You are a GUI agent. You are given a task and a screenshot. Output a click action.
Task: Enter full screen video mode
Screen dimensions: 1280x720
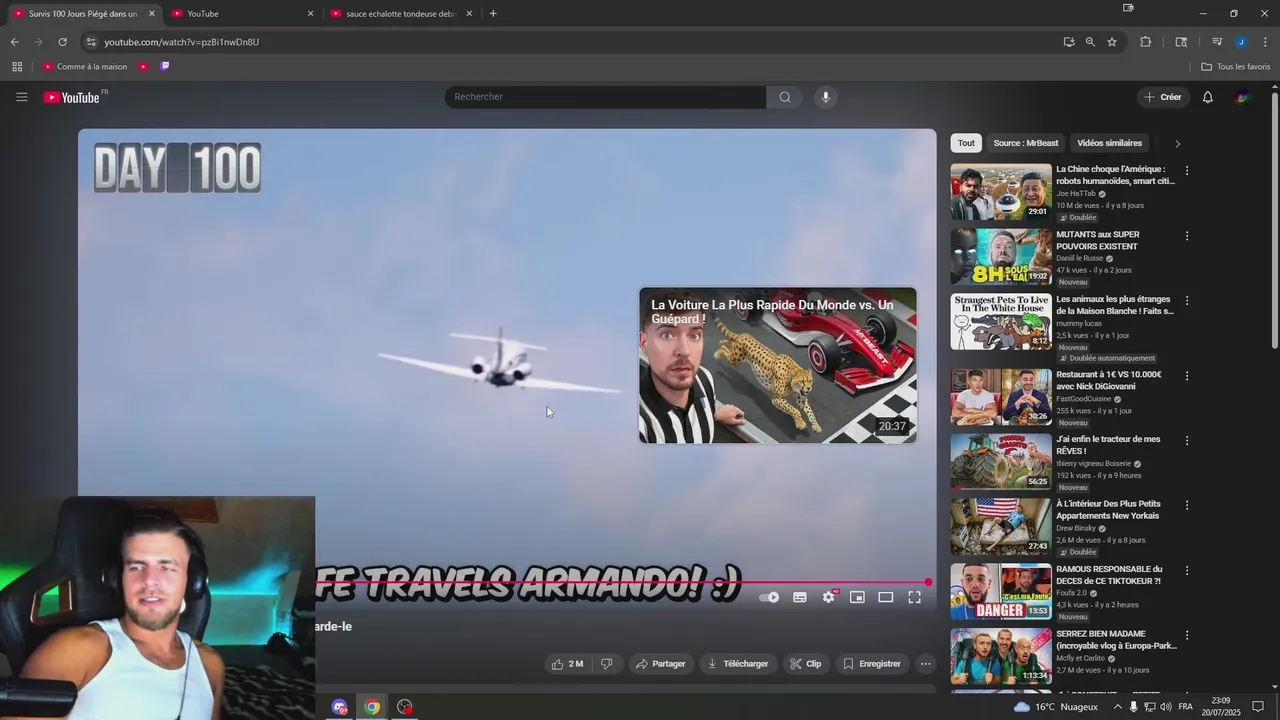coord(914,597)
